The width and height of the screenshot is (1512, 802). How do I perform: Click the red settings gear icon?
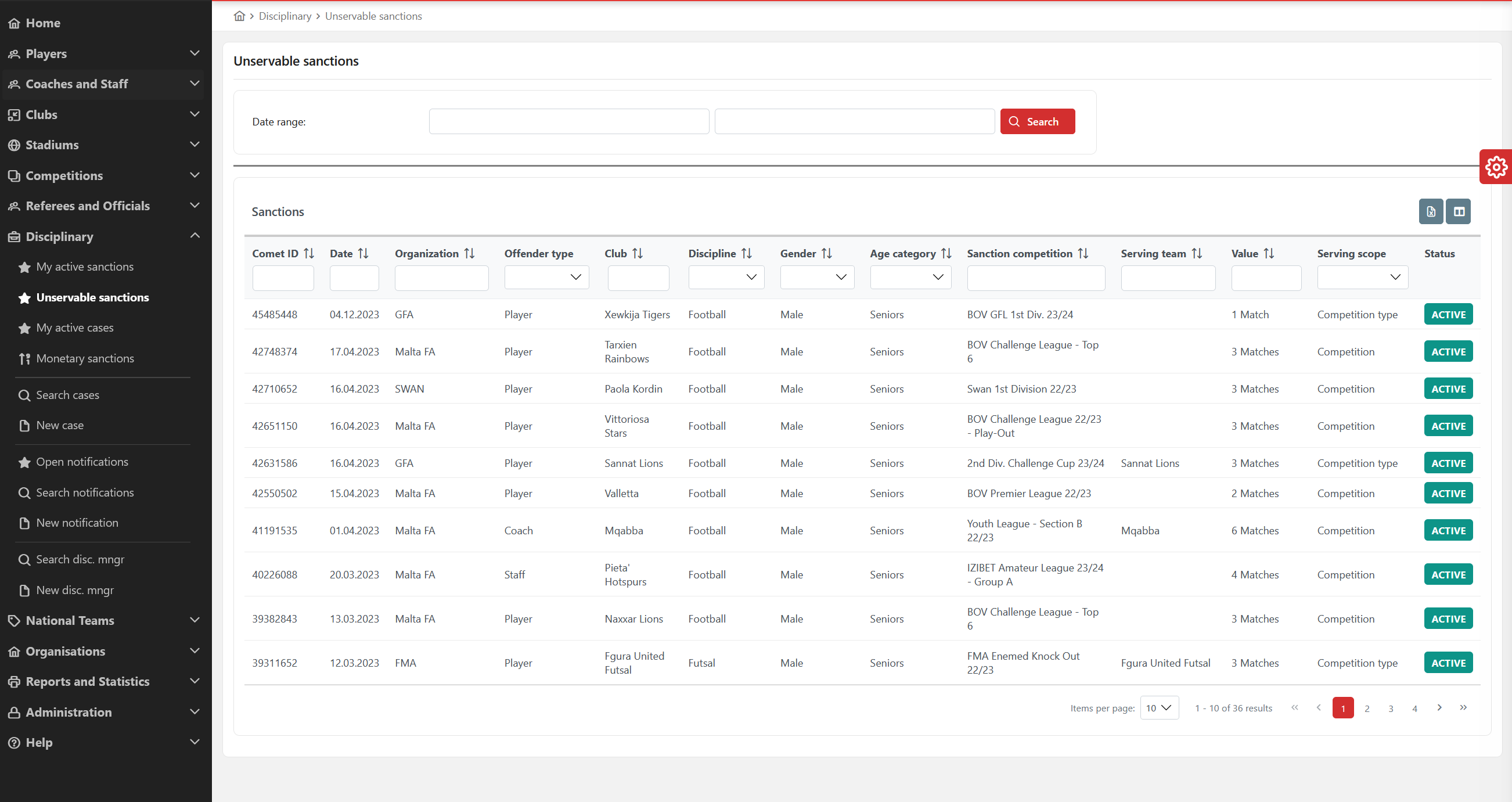click(1496, 167)
